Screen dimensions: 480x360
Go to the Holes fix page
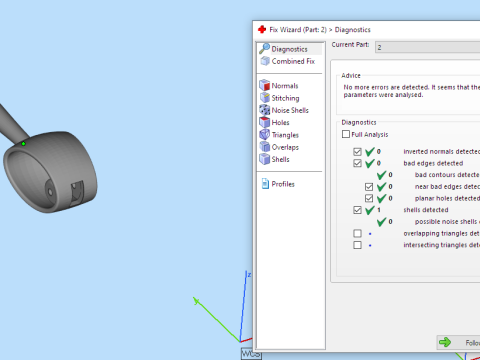click(280, 123)
